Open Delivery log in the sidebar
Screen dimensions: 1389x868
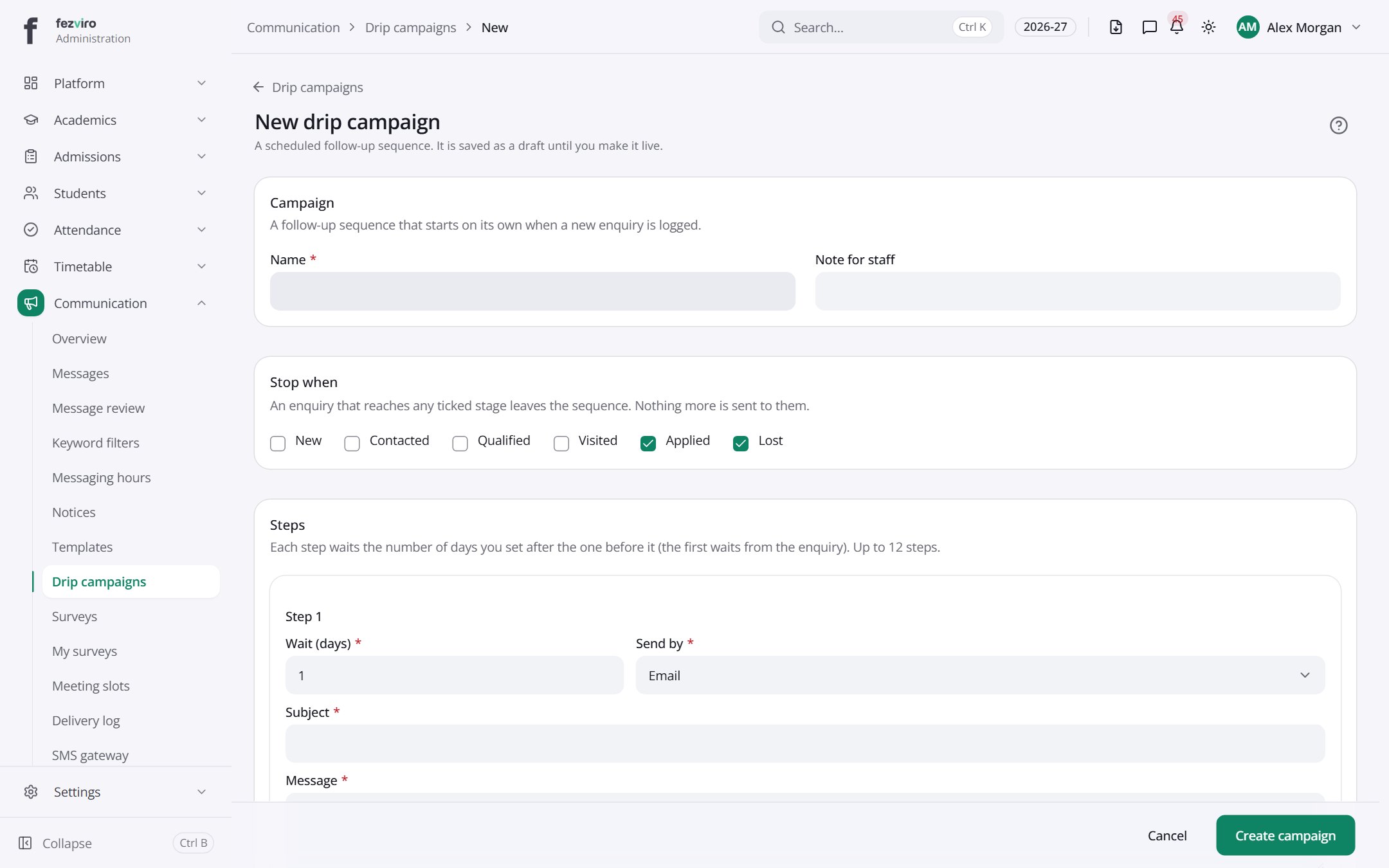click(x=86, y=721)
